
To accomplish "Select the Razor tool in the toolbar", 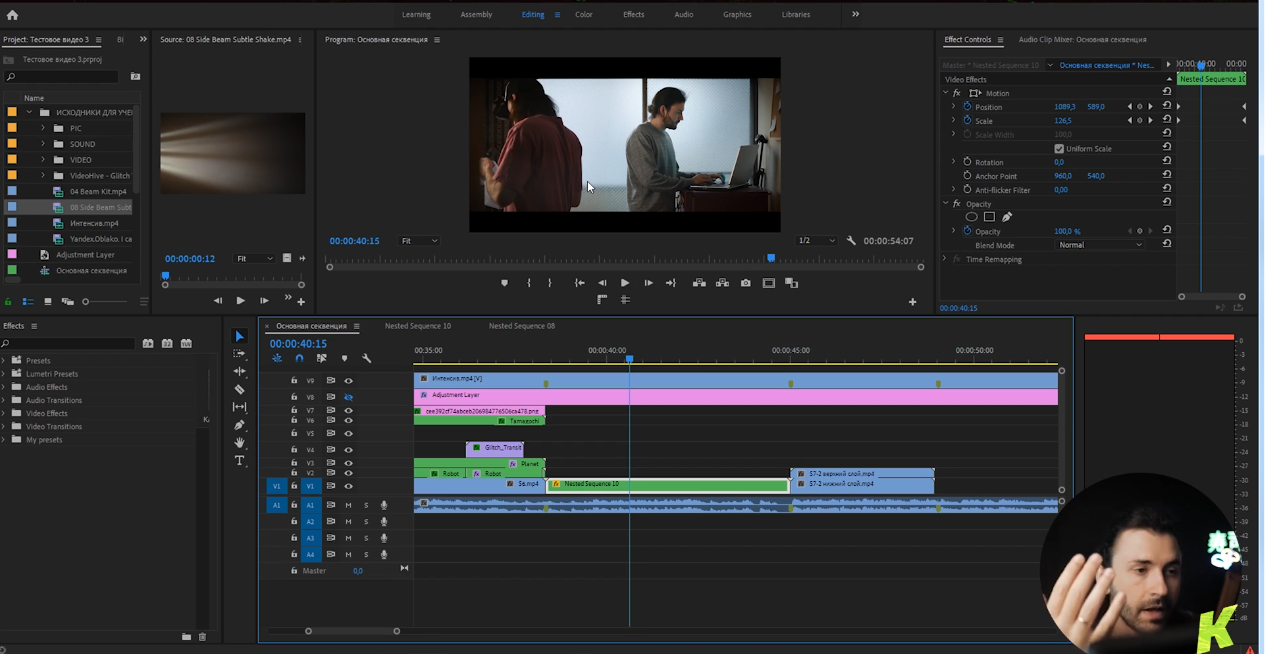I will 239,389.
